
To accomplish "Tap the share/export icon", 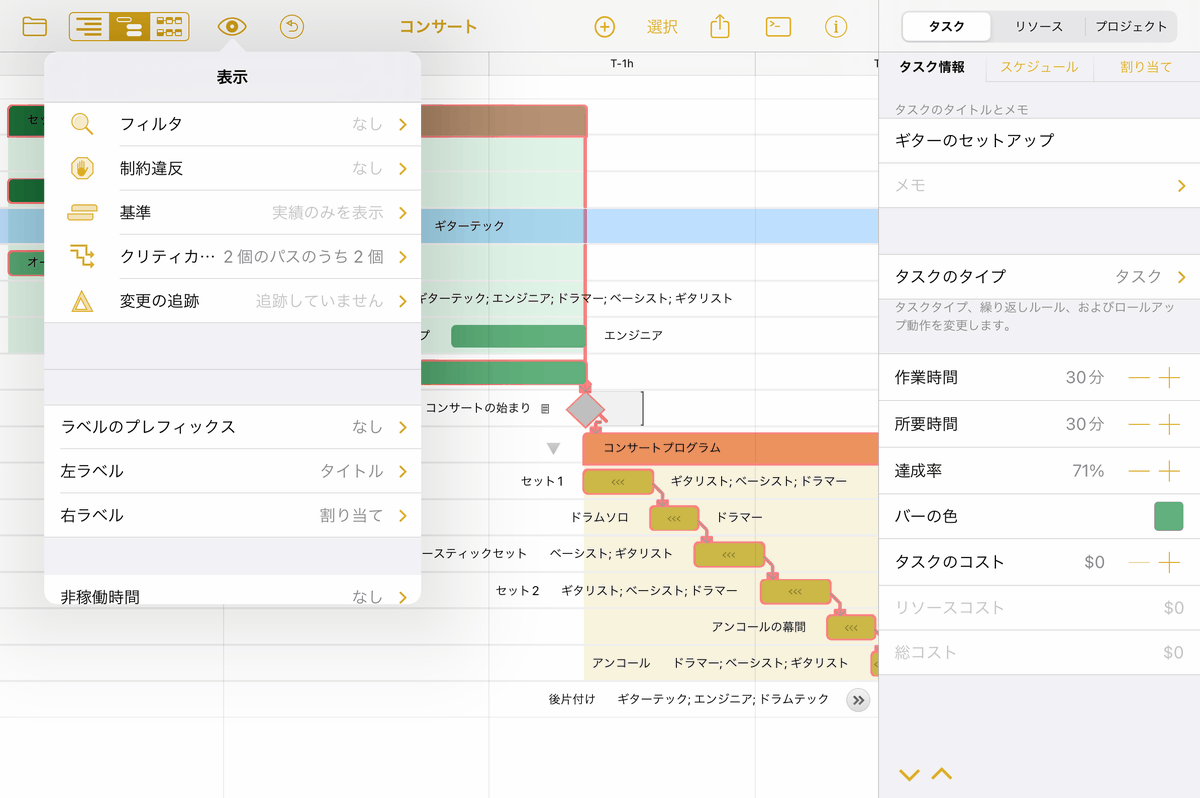I will (x=719, y=27).
